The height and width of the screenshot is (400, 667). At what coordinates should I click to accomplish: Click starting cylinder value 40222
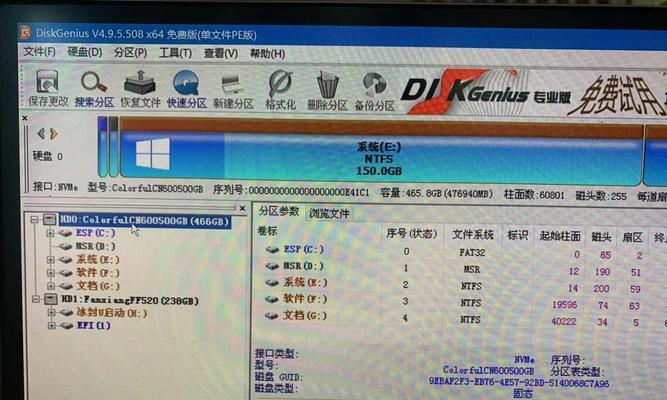pos(564,322)
